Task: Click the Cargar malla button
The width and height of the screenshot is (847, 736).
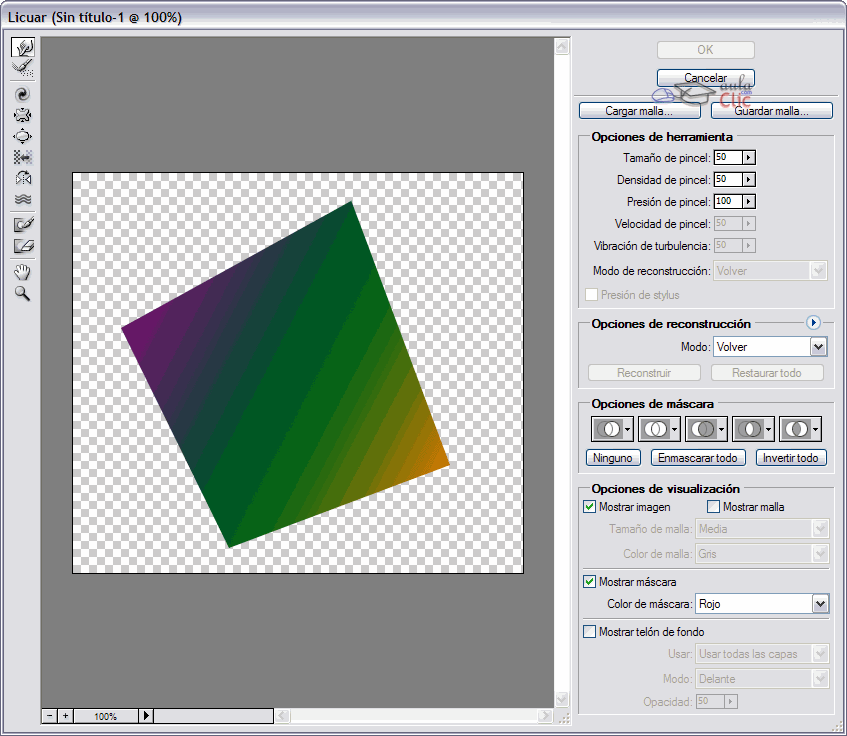Action: click(639, 111)
